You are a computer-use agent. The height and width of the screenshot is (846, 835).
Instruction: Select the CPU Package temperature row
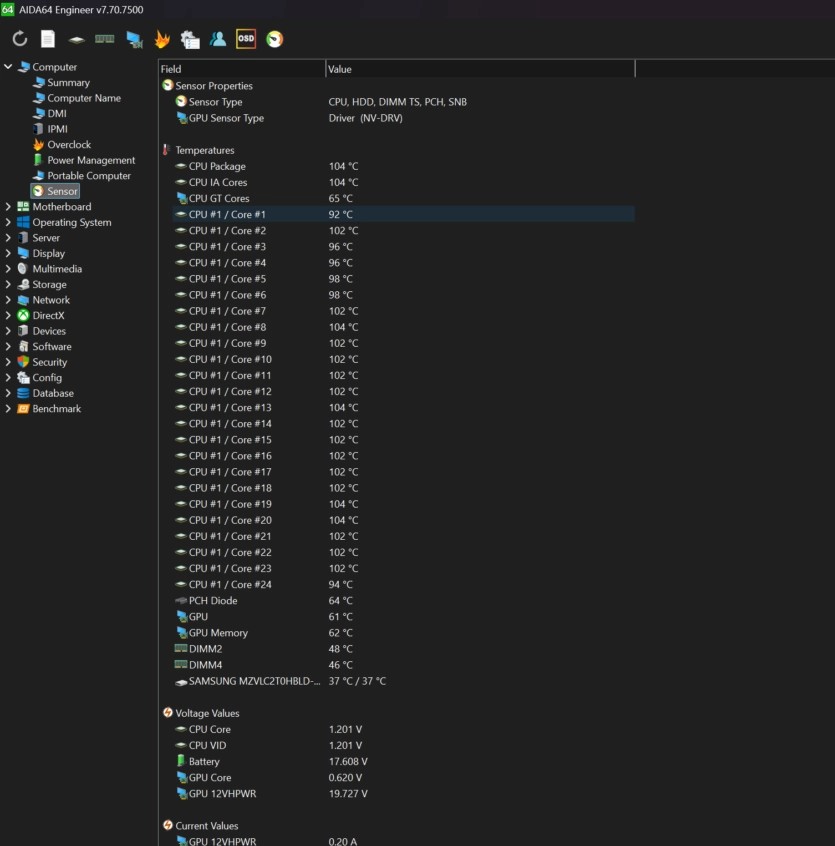(x=217, y=167)
